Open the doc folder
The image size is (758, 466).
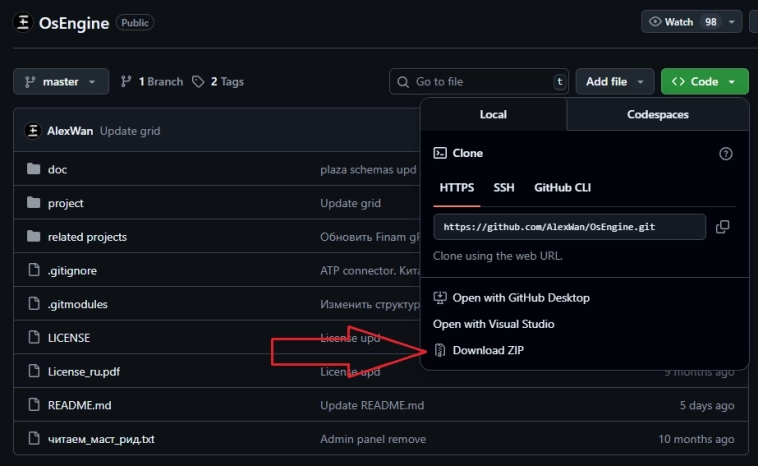58,169
